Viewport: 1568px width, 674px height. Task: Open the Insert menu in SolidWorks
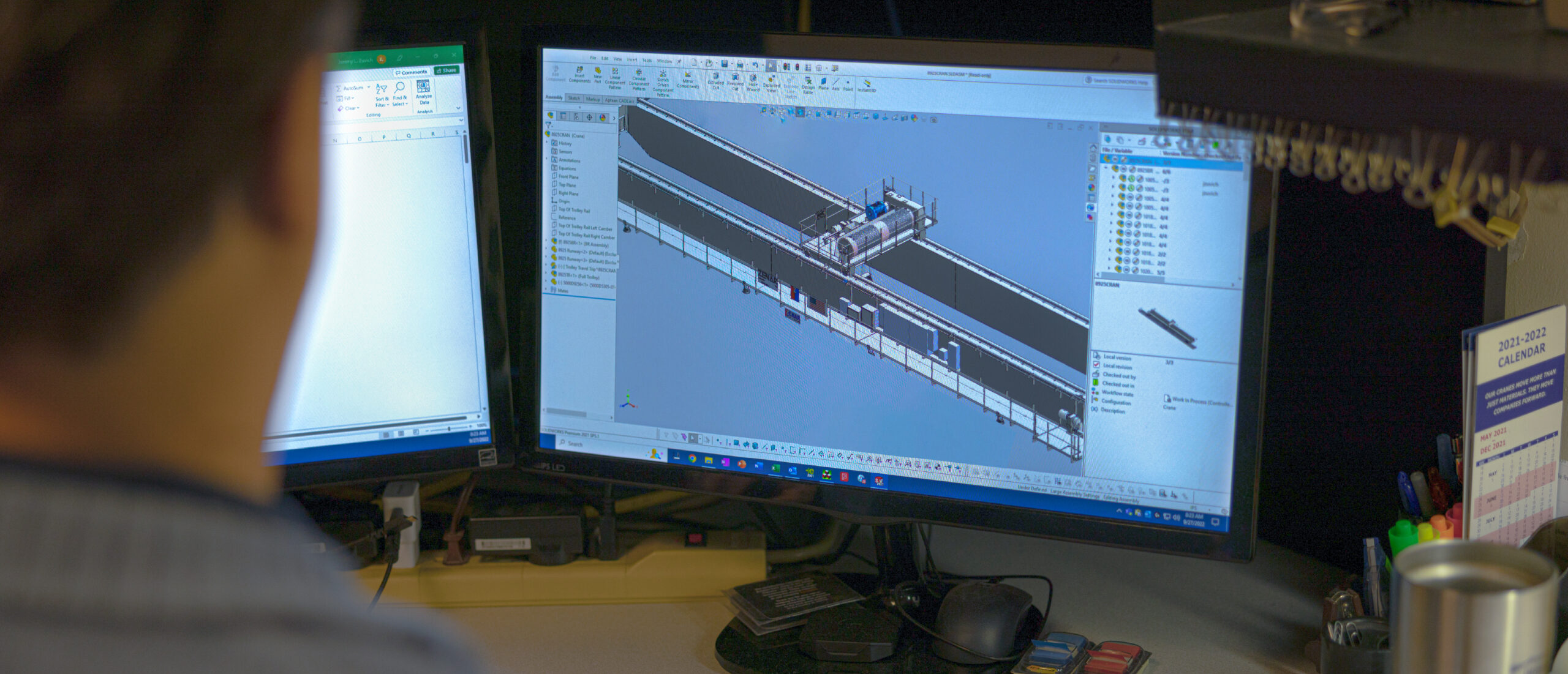pos(631,60)
